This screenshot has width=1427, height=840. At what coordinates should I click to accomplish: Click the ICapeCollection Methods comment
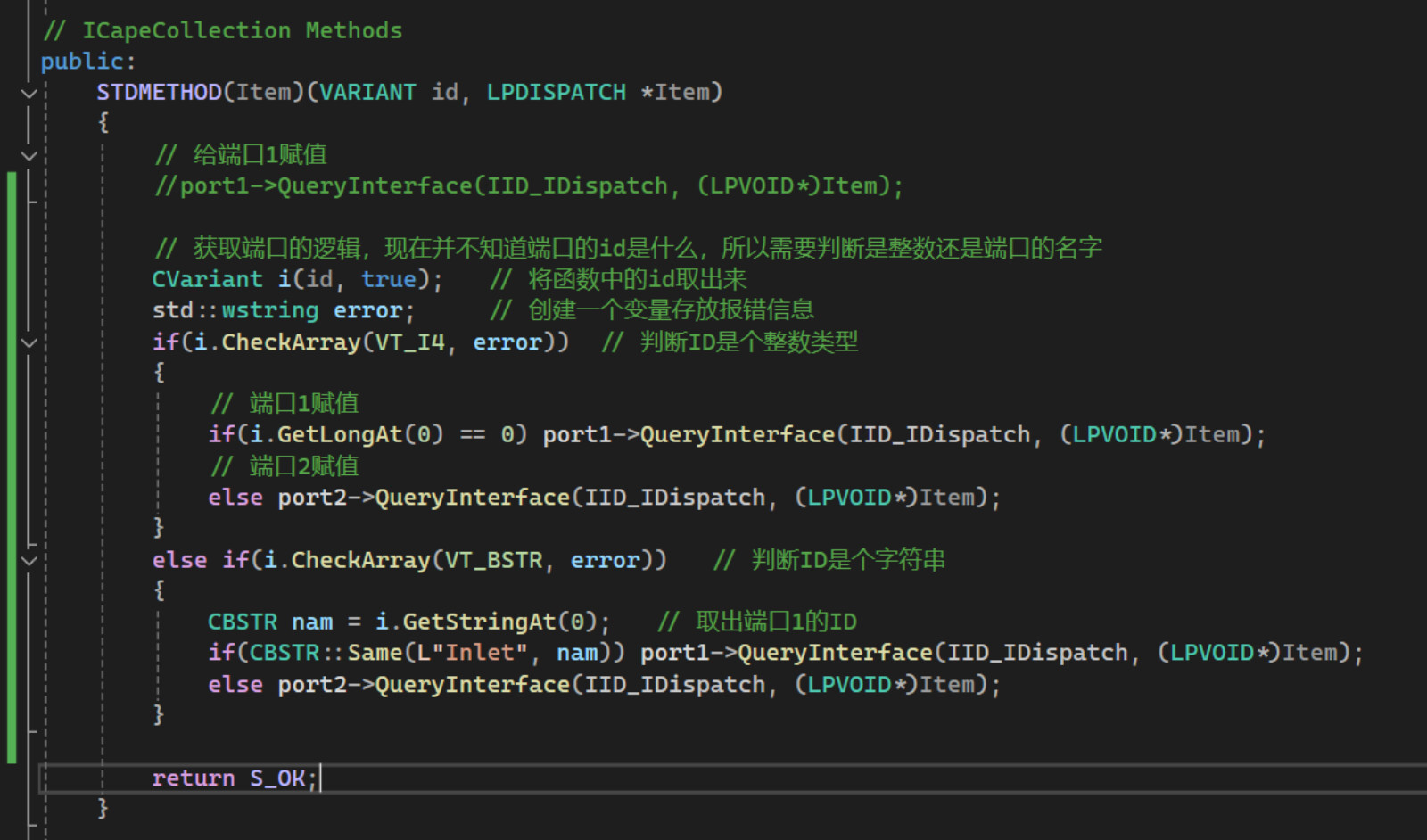point(223,30)
